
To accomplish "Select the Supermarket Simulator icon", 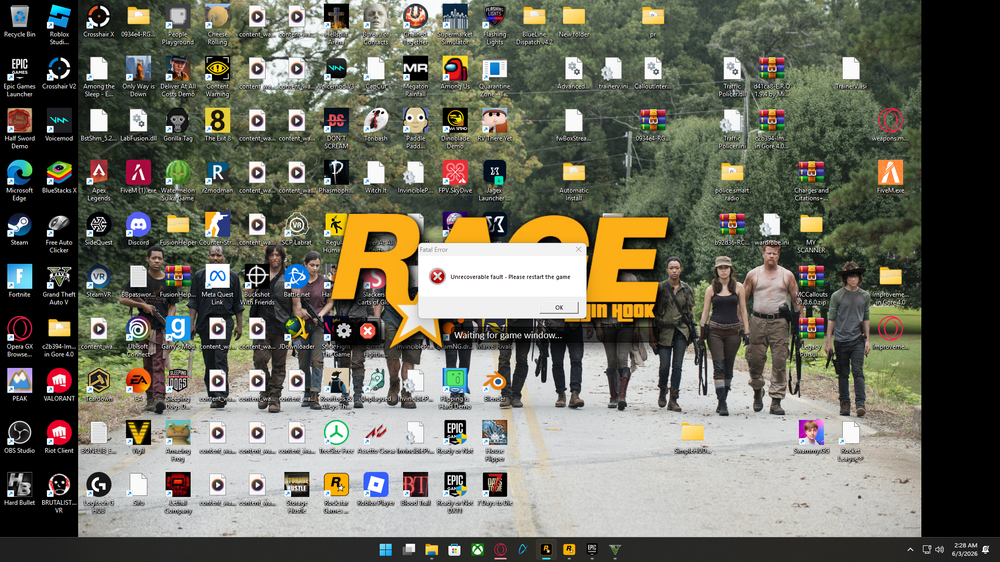I will point(455,26).
